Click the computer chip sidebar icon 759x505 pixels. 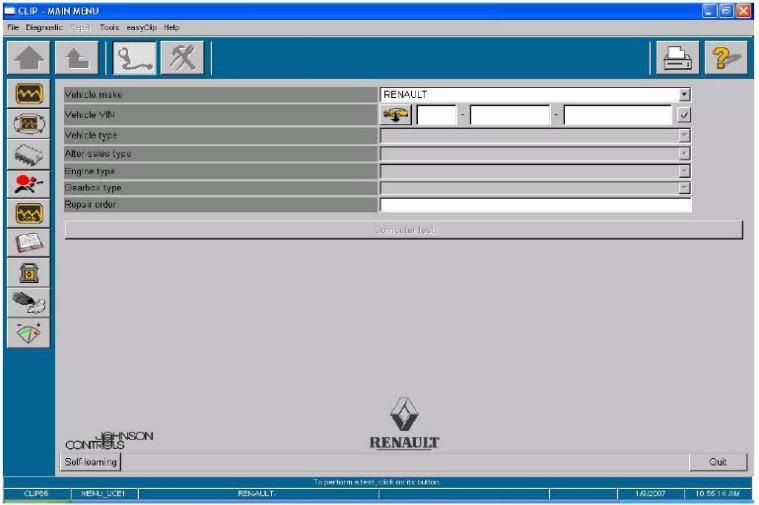(x=29, y=154)
